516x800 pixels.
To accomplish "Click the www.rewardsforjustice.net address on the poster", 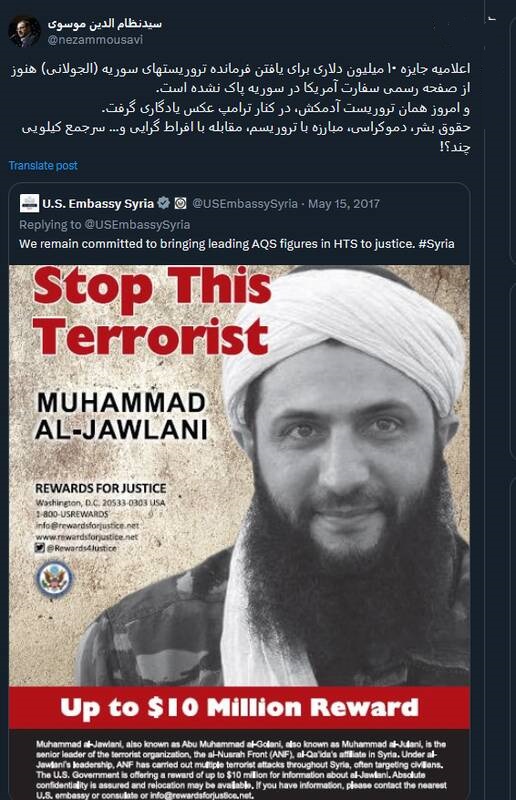I will [87, 537].
